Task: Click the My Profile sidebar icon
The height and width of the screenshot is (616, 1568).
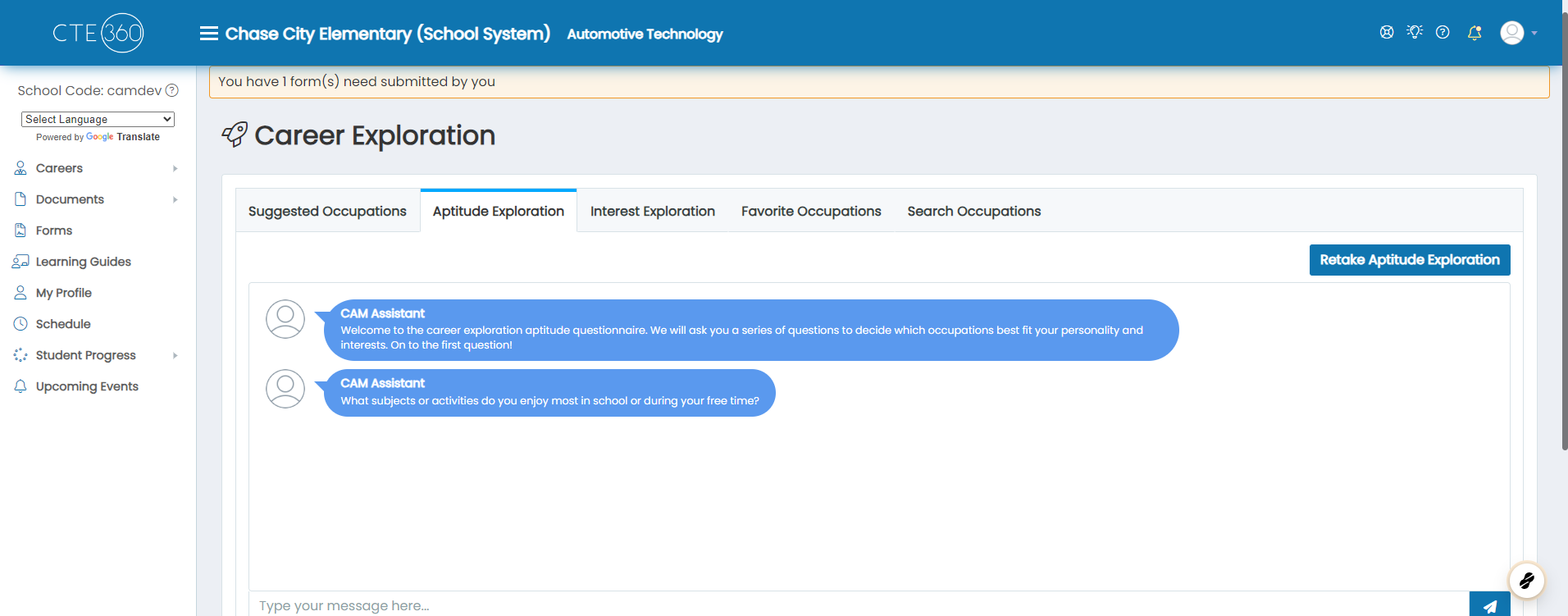Action: tap(21, 293)
